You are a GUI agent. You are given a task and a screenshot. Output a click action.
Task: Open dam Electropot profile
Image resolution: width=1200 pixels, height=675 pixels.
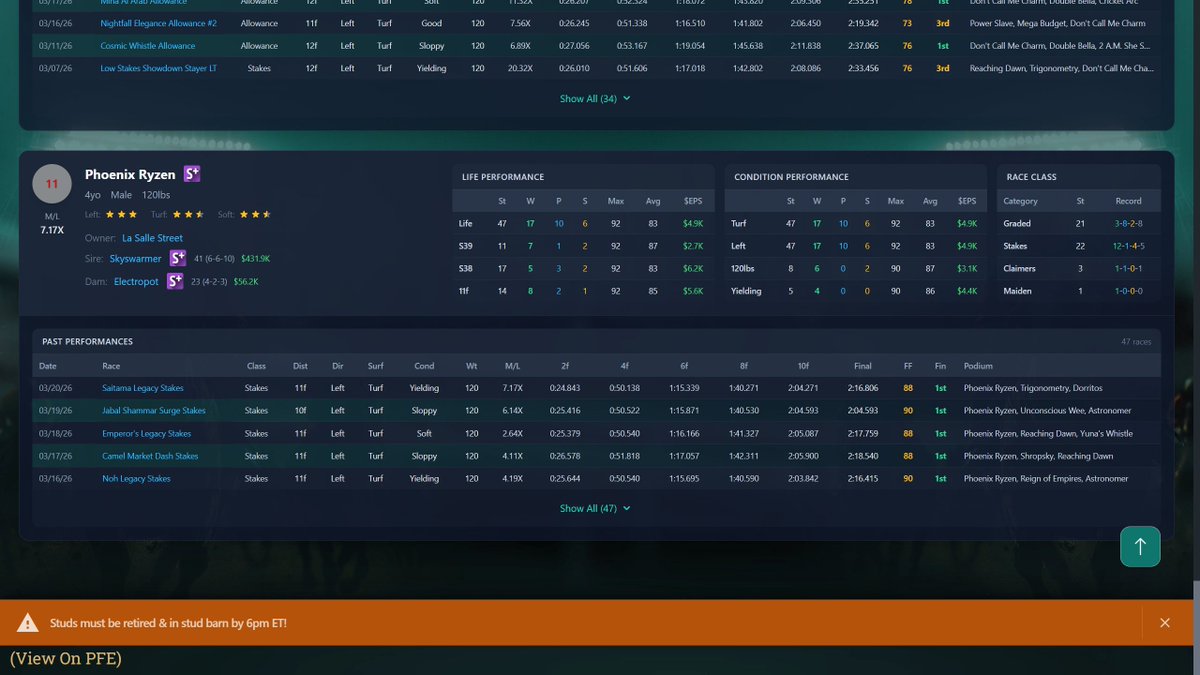pyautogui.click(x=136, y=282)
